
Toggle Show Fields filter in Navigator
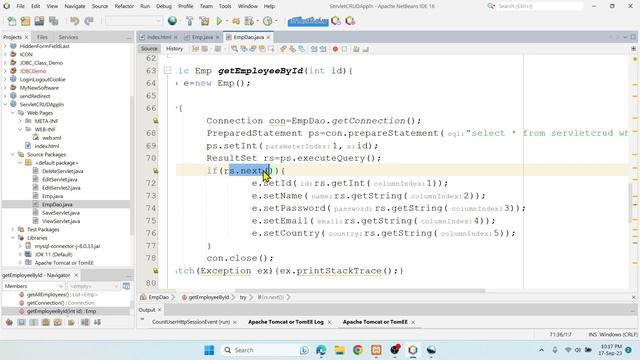(22, 322)
